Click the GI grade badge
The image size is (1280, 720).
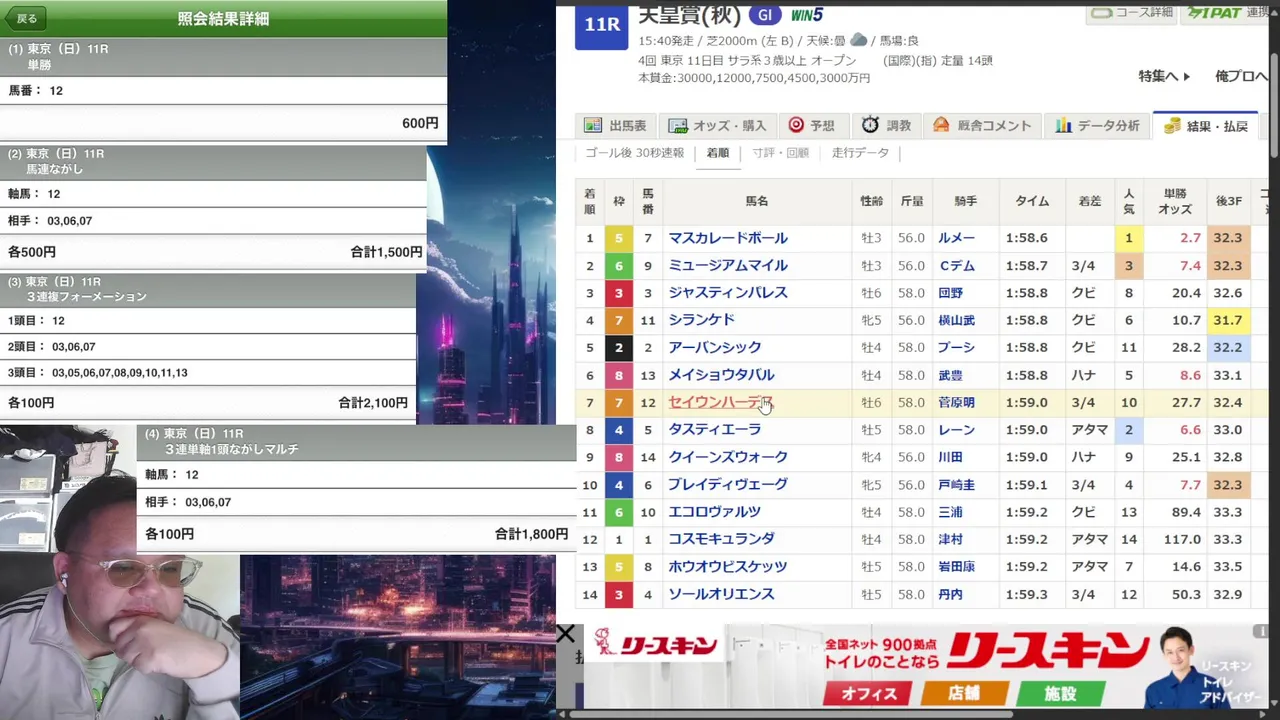764,15
